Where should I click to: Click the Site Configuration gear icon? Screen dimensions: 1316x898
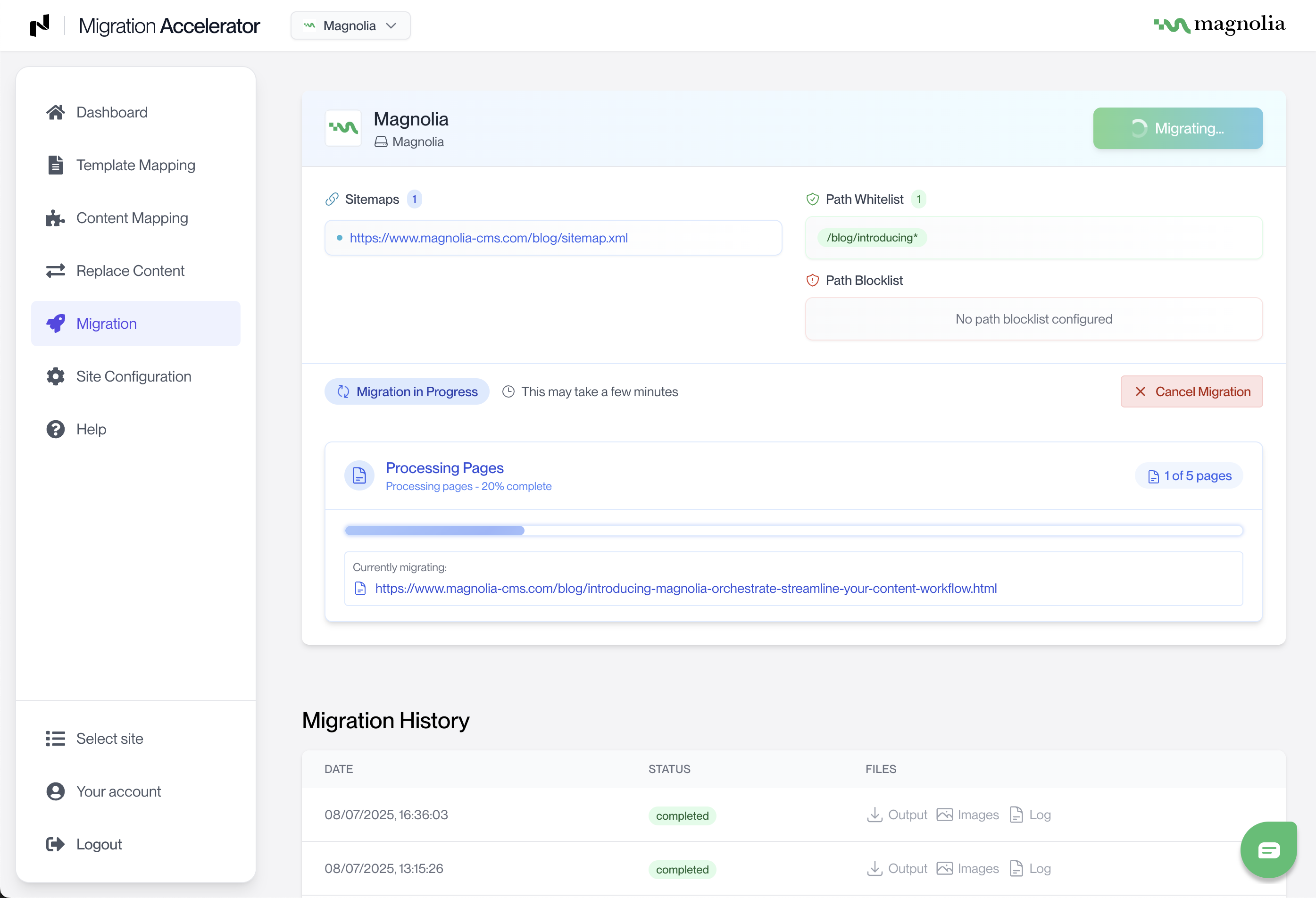pos(55,376)
